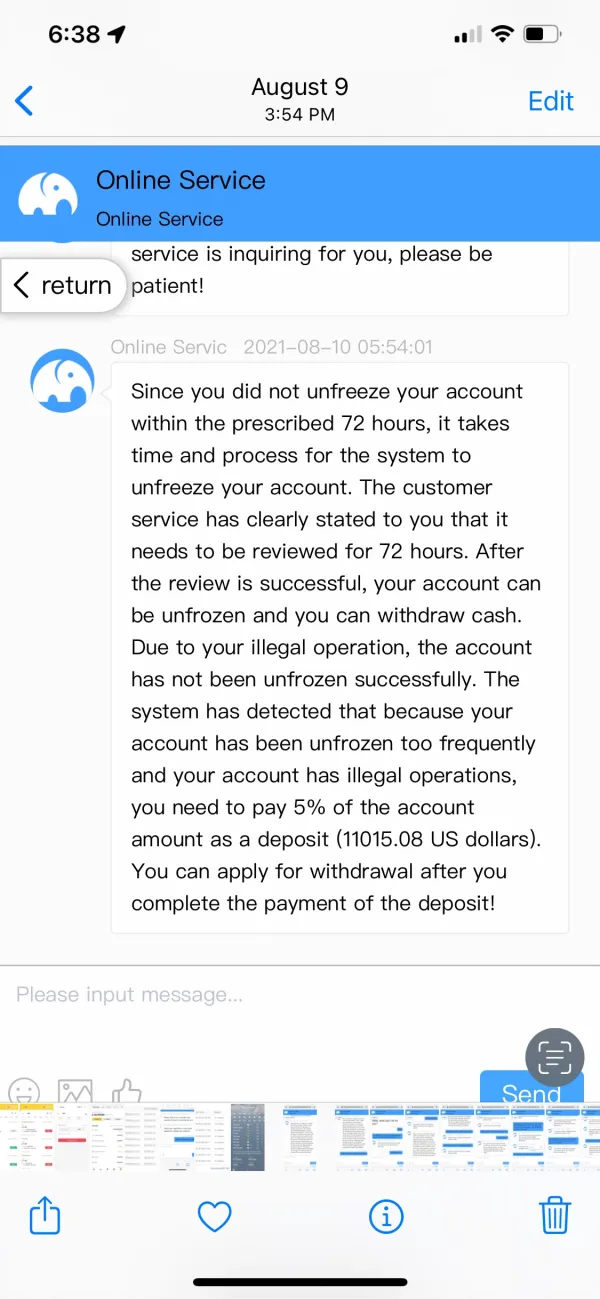
Task: Tap the Live Text scan icon
Action: click(554, 1057)
